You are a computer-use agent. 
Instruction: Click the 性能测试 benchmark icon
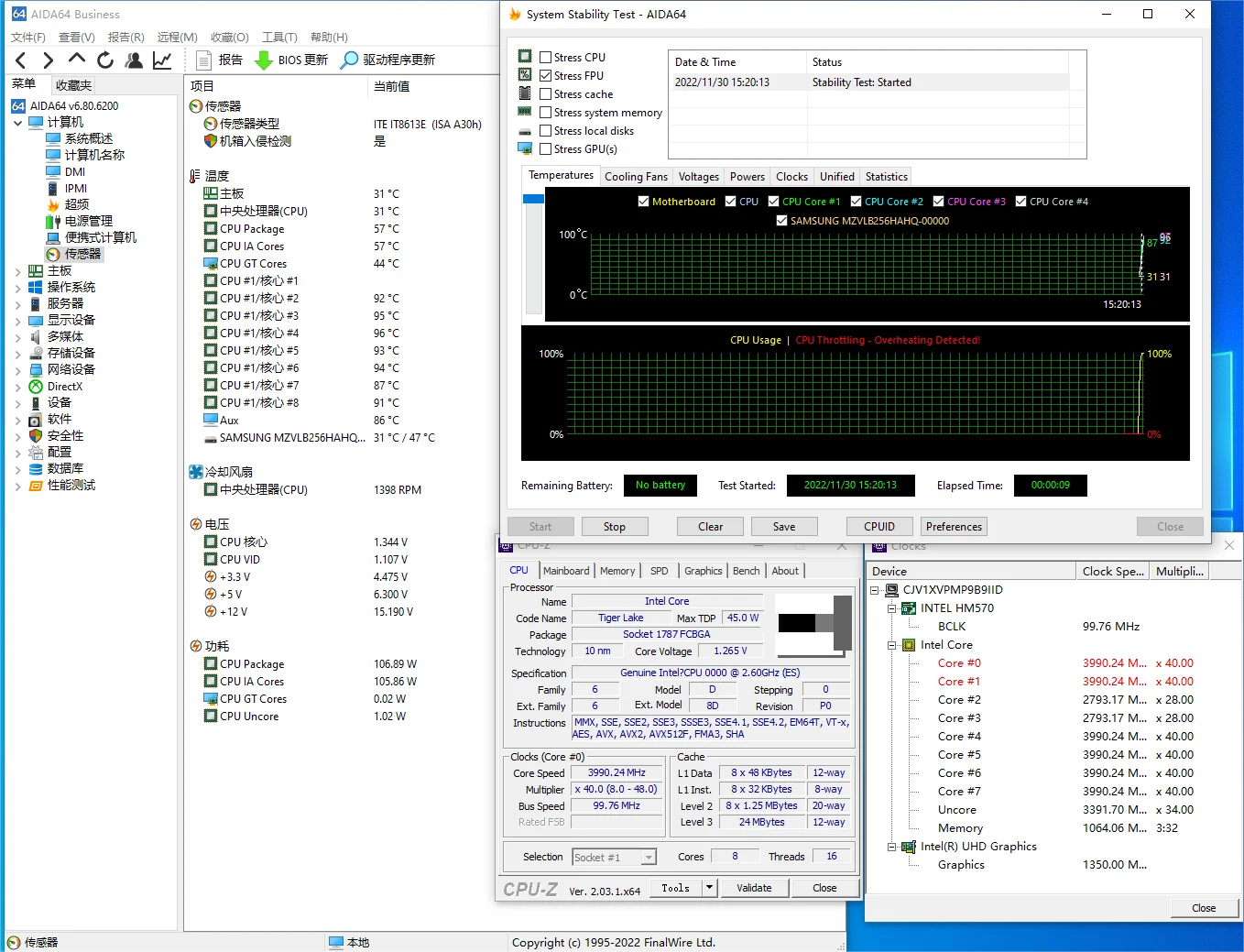36,486
